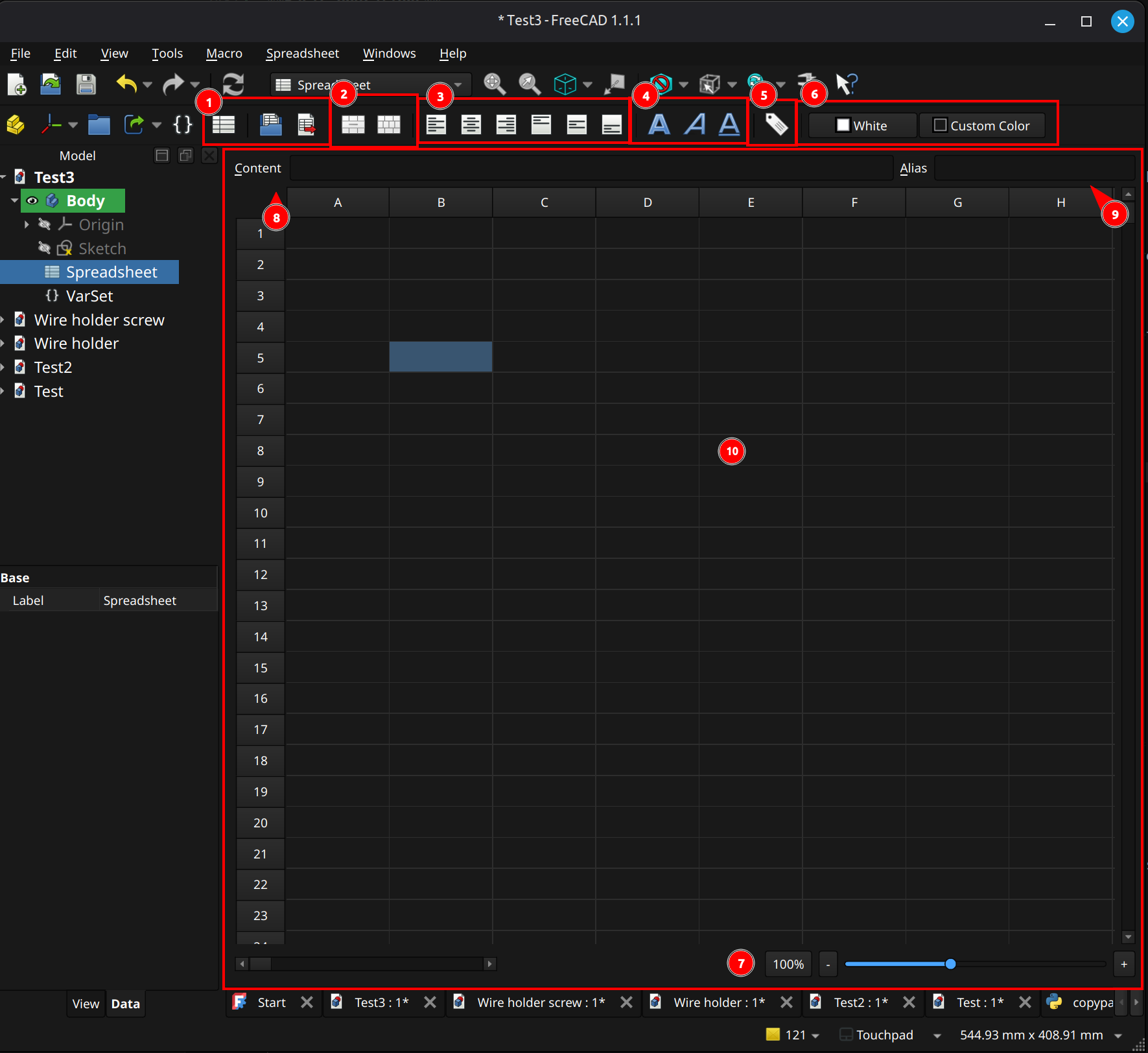The image size is (1148, 1053).
Task: Select row header 12
Action: click(x=261, y=574)
